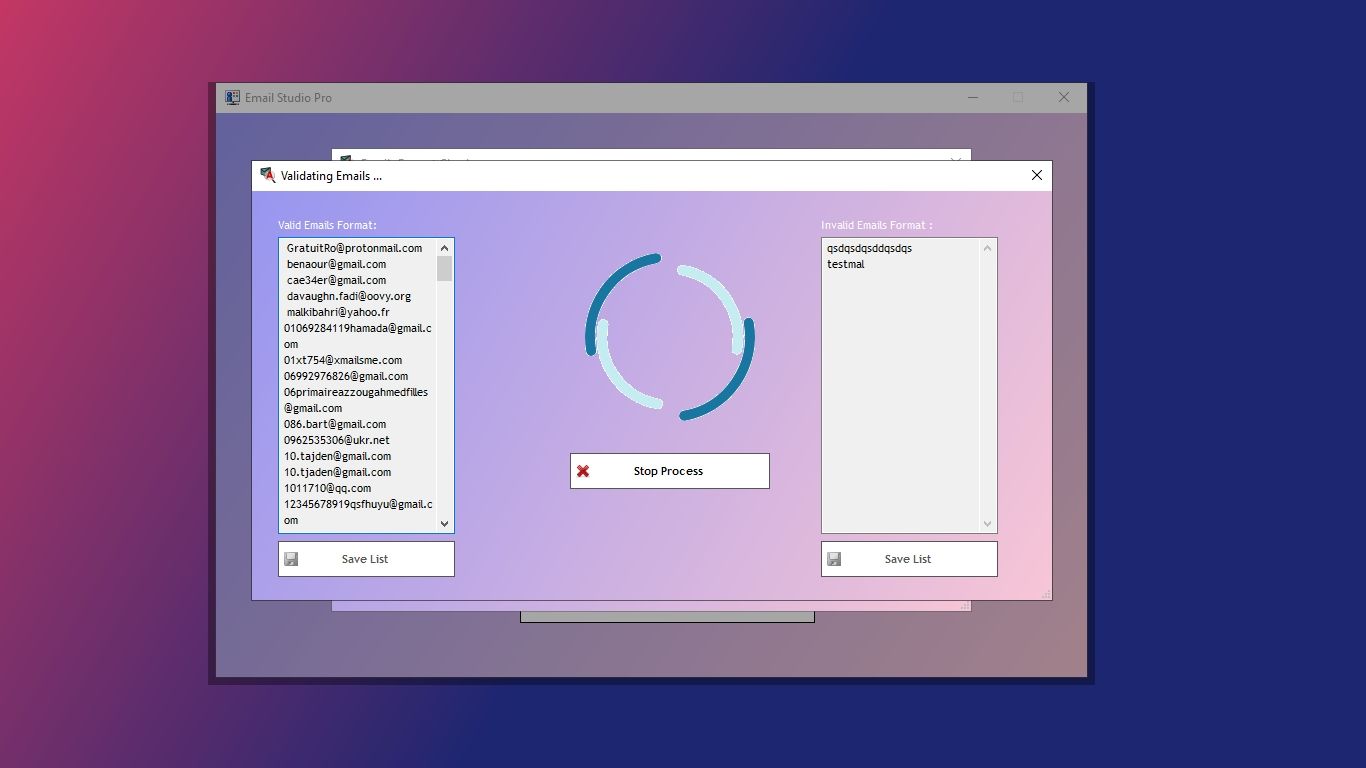
Task: Select benaour@gmail.com entry
Action: [x=336, y=264]
